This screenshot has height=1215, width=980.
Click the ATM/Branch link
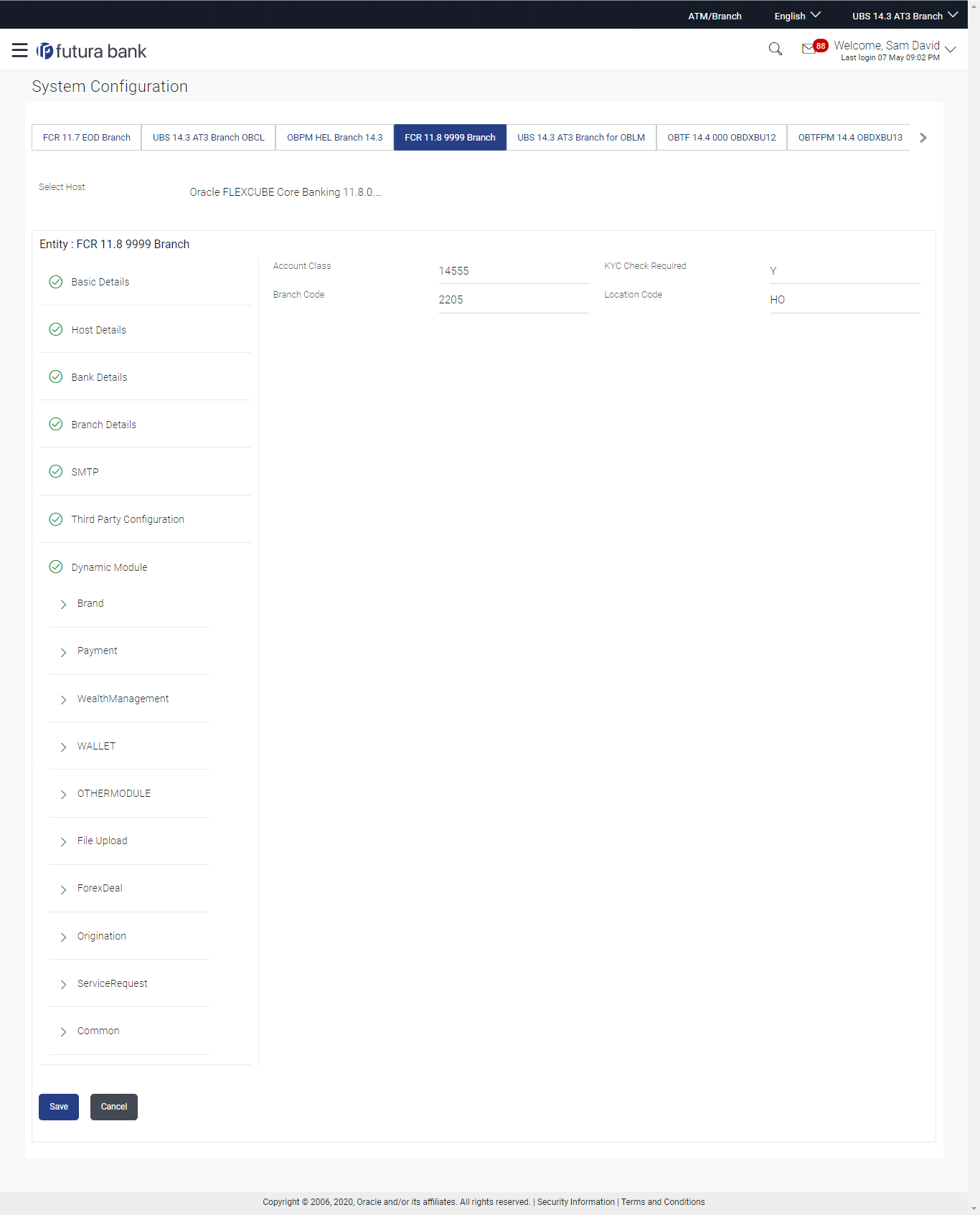click(x=715, y=16)
